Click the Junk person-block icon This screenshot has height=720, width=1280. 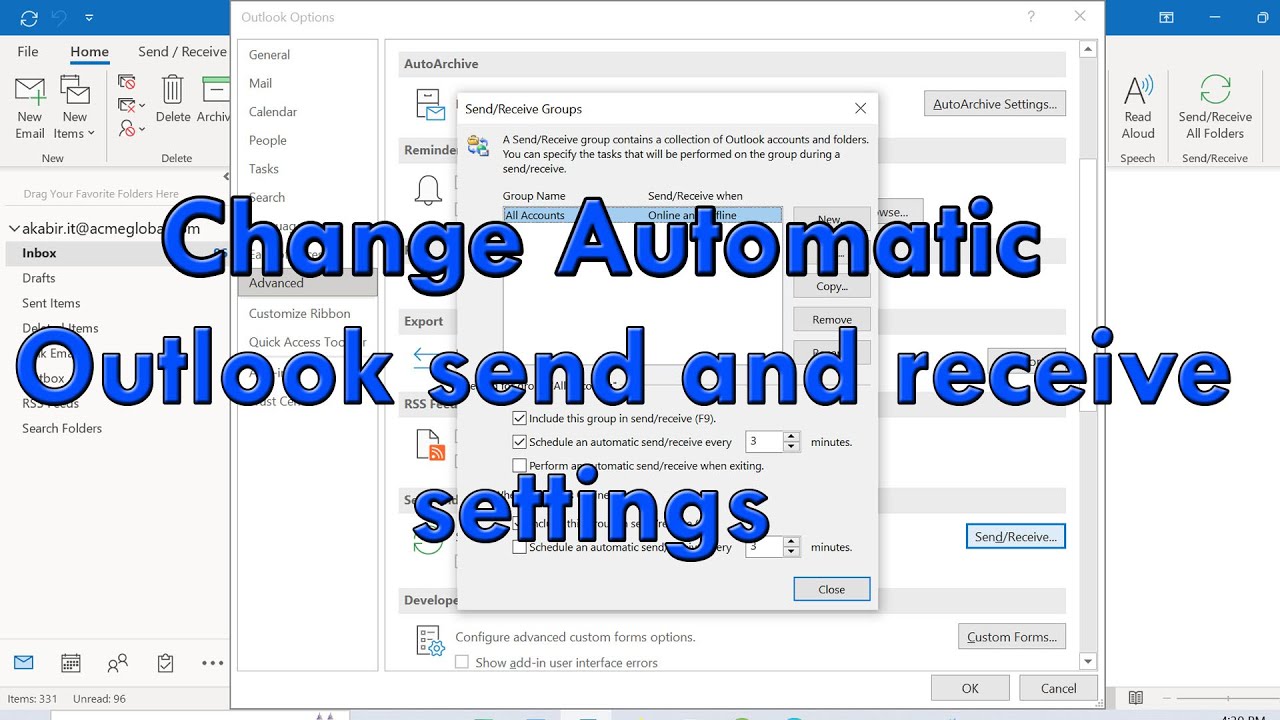click(127, 128)
